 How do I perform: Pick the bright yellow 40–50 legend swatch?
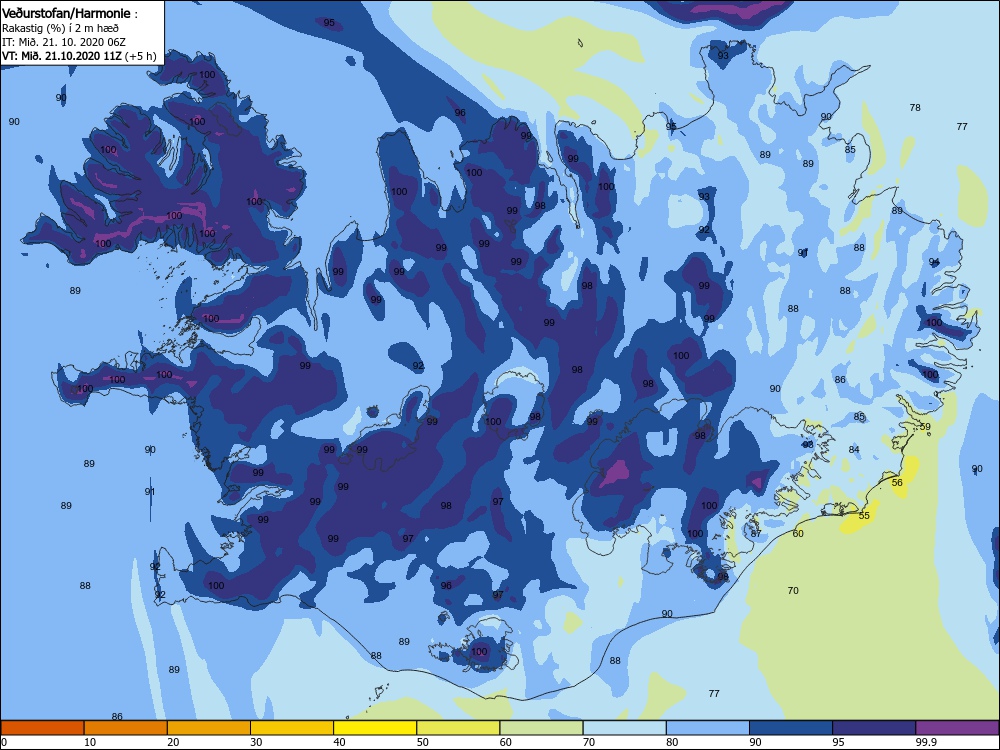[375, 728]
